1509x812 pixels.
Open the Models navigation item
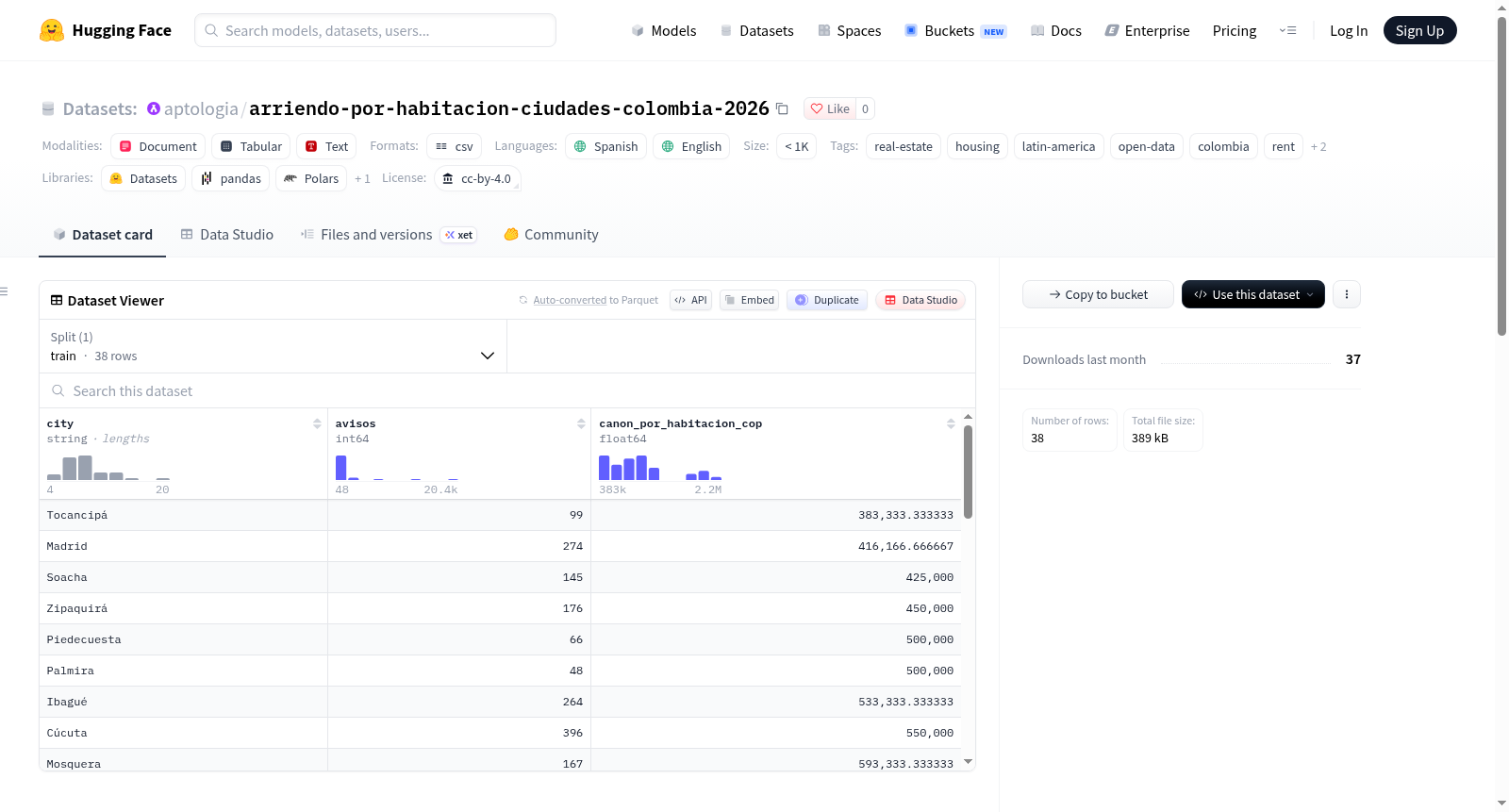(664, 30)
